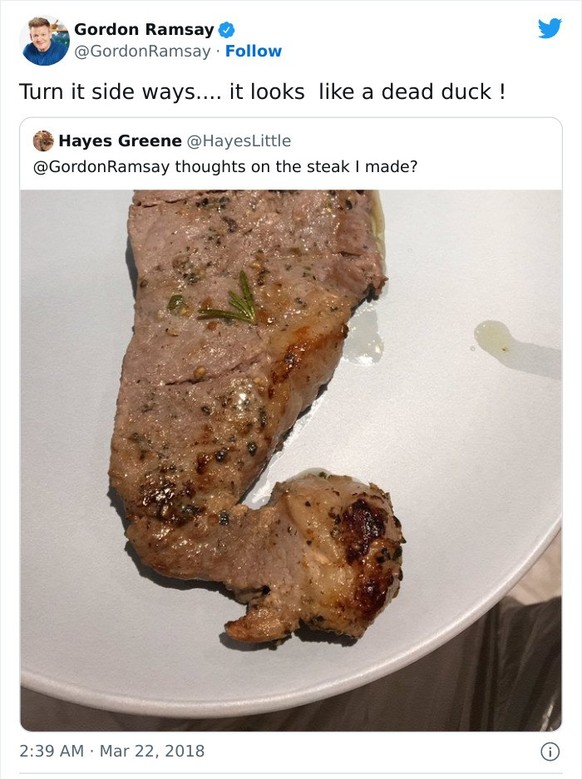
Task: Click the oil drop on the plate
Action: (x=494, y=337)
